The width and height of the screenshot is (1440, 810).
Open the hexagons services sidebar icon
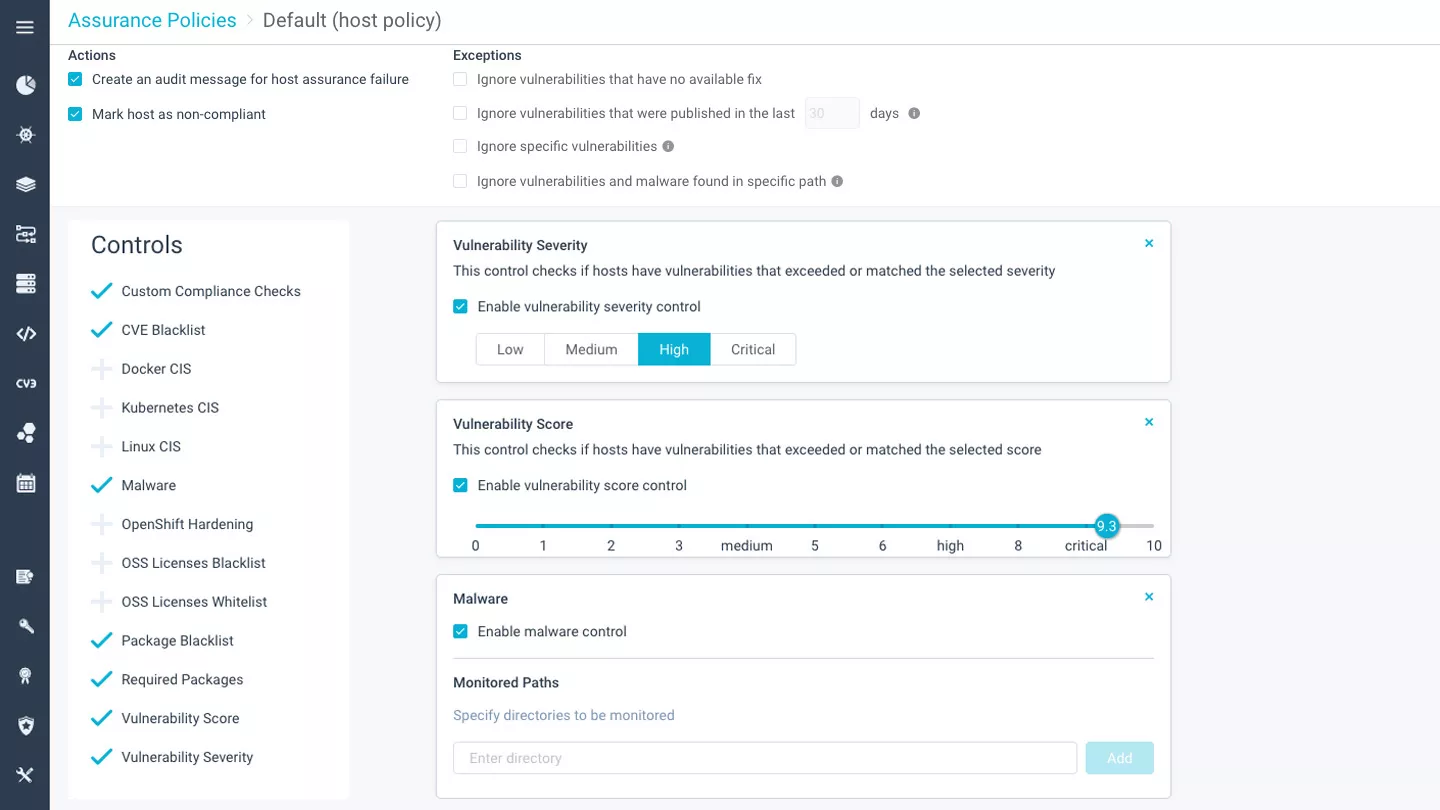pyautogui.click(x=26, y=433)
